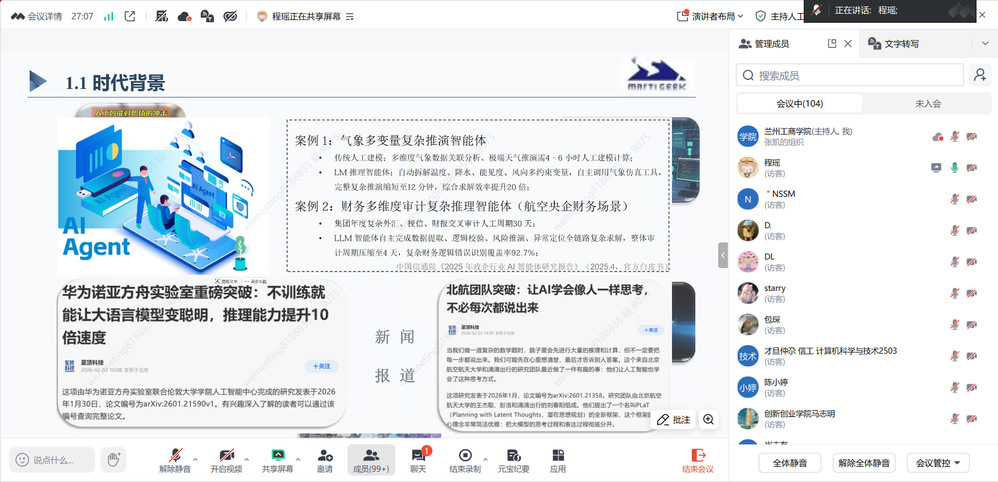Click 结束录制 to stop recording
The width and height of the screenshot is (998, 482).
pyautogui.click(x=465, y=461)
